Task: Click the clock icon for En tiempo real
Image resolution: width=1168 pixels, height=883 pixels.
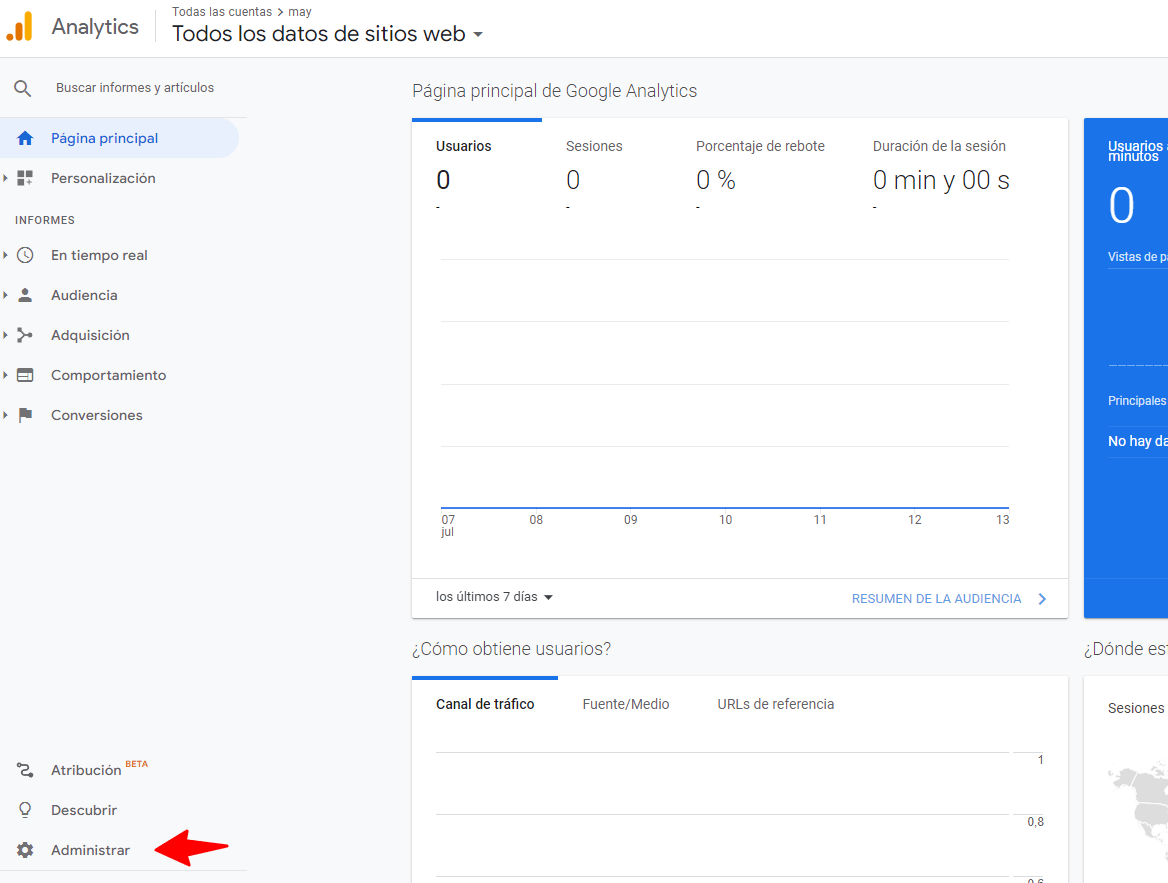Action: (x=25, y=255)
